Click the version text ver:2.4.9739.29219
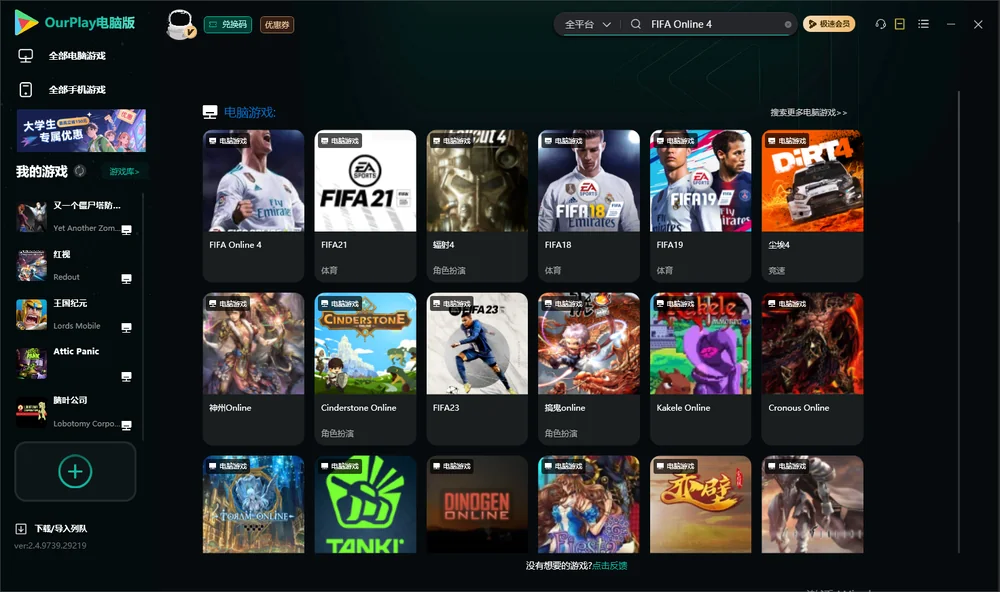 pyautogui.click(x=50, y=546)
